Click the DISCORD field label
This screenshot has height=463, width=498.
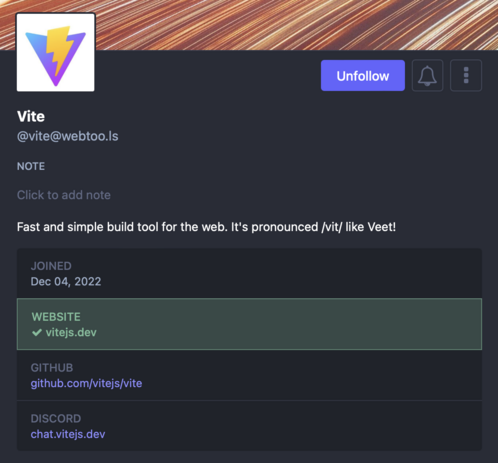(x=56, y=419)
